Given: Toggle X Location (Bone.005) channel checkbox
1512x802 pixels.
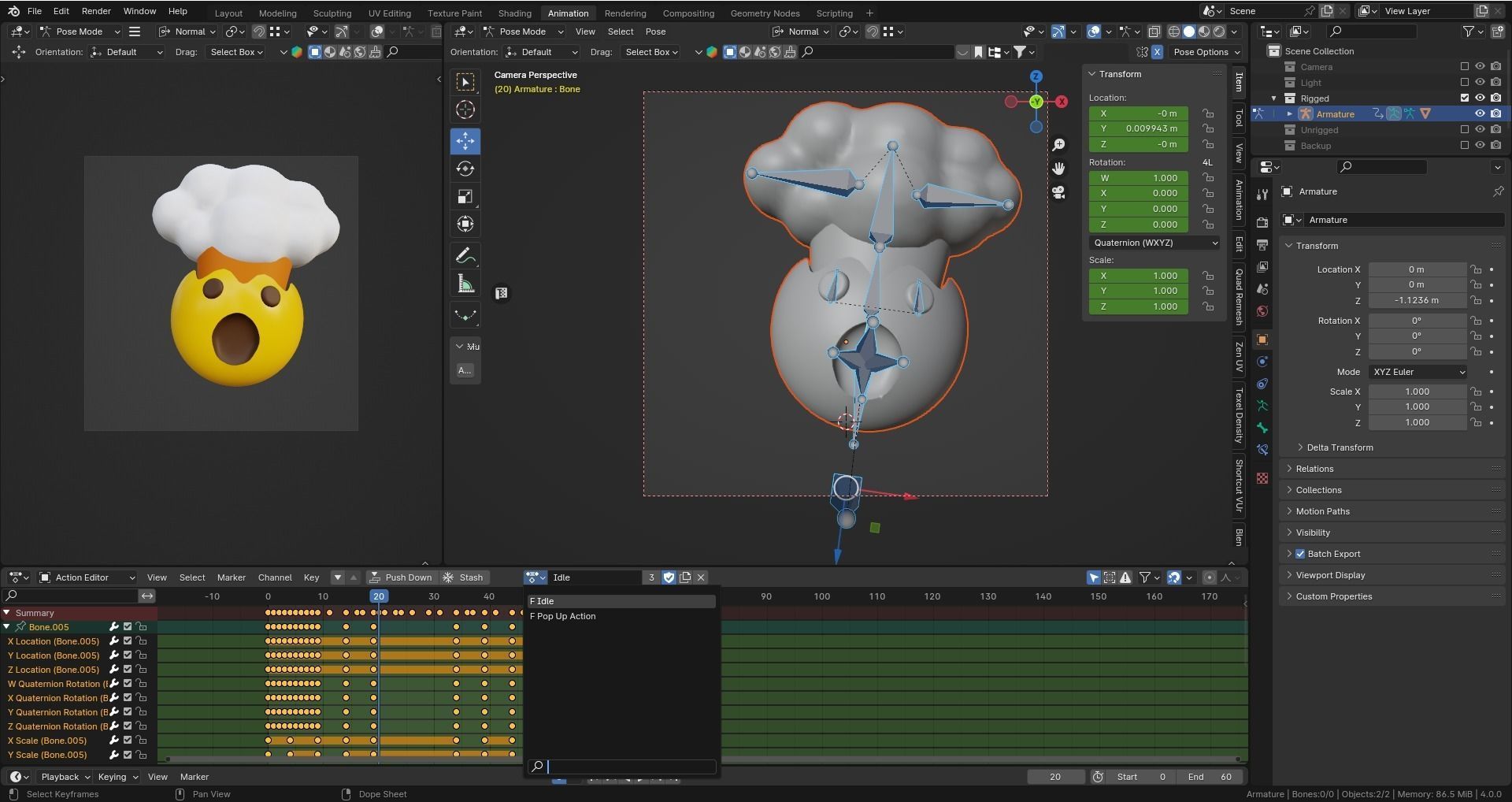Looking at the screenshot, I should [x=128, y=641].
